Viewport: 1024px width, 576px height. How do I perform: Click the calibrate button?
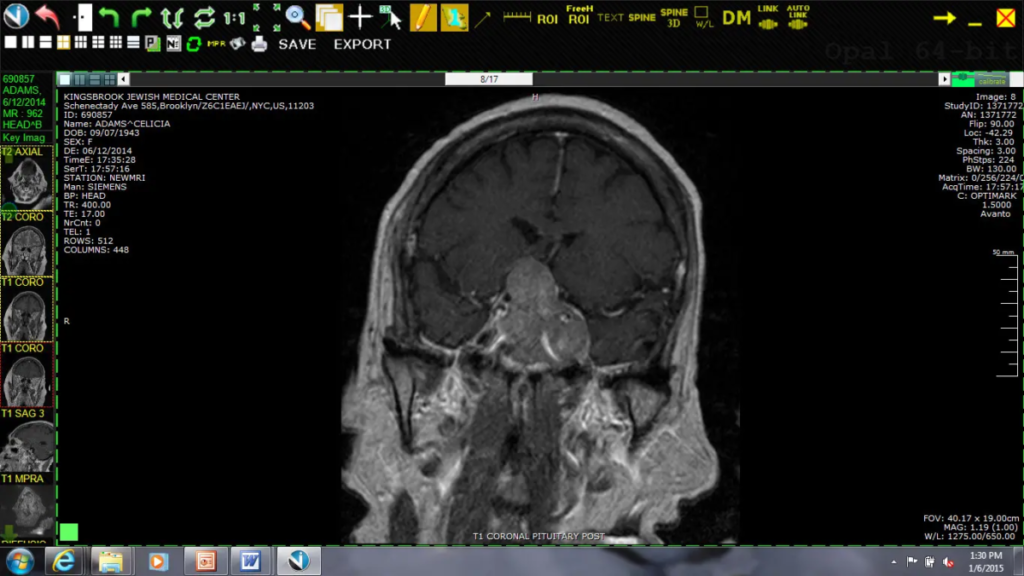(991, 81)
